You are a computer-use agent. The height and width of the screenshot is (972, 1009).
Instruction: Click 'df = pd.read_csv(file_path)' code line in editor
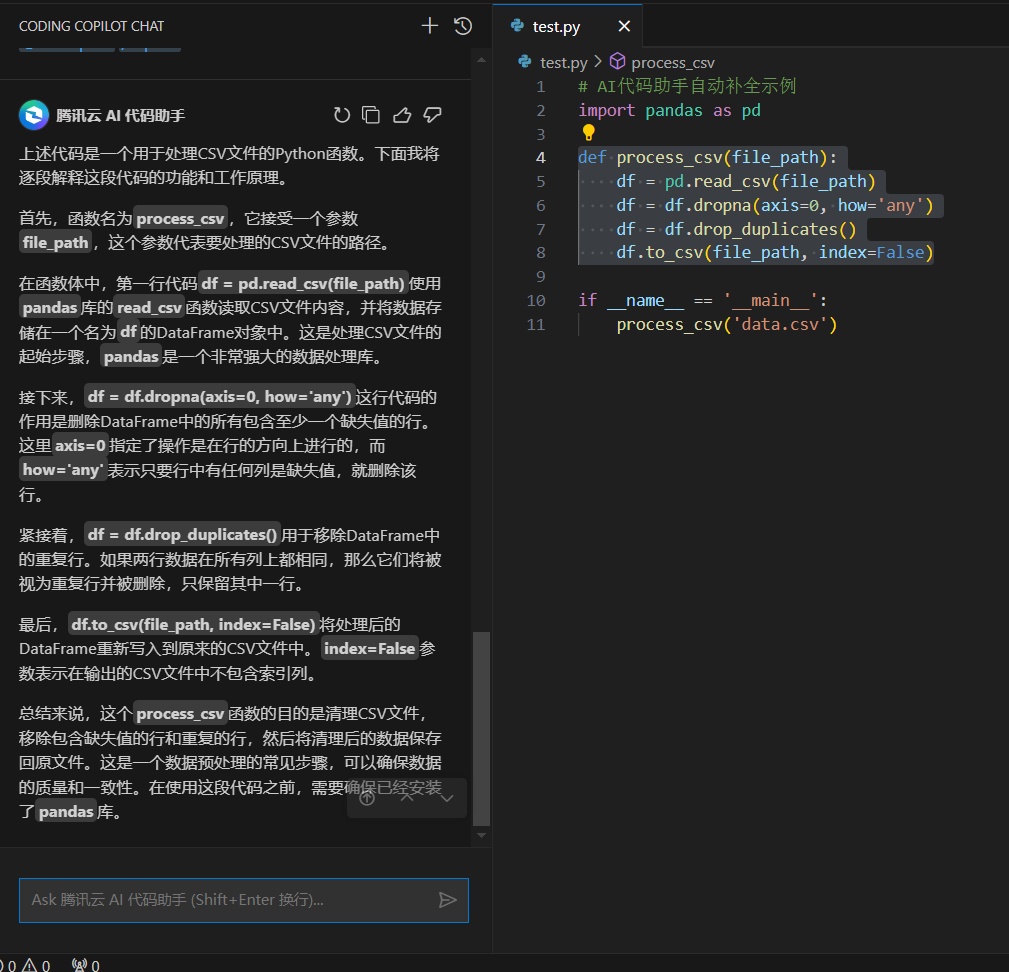coord(746,181)
